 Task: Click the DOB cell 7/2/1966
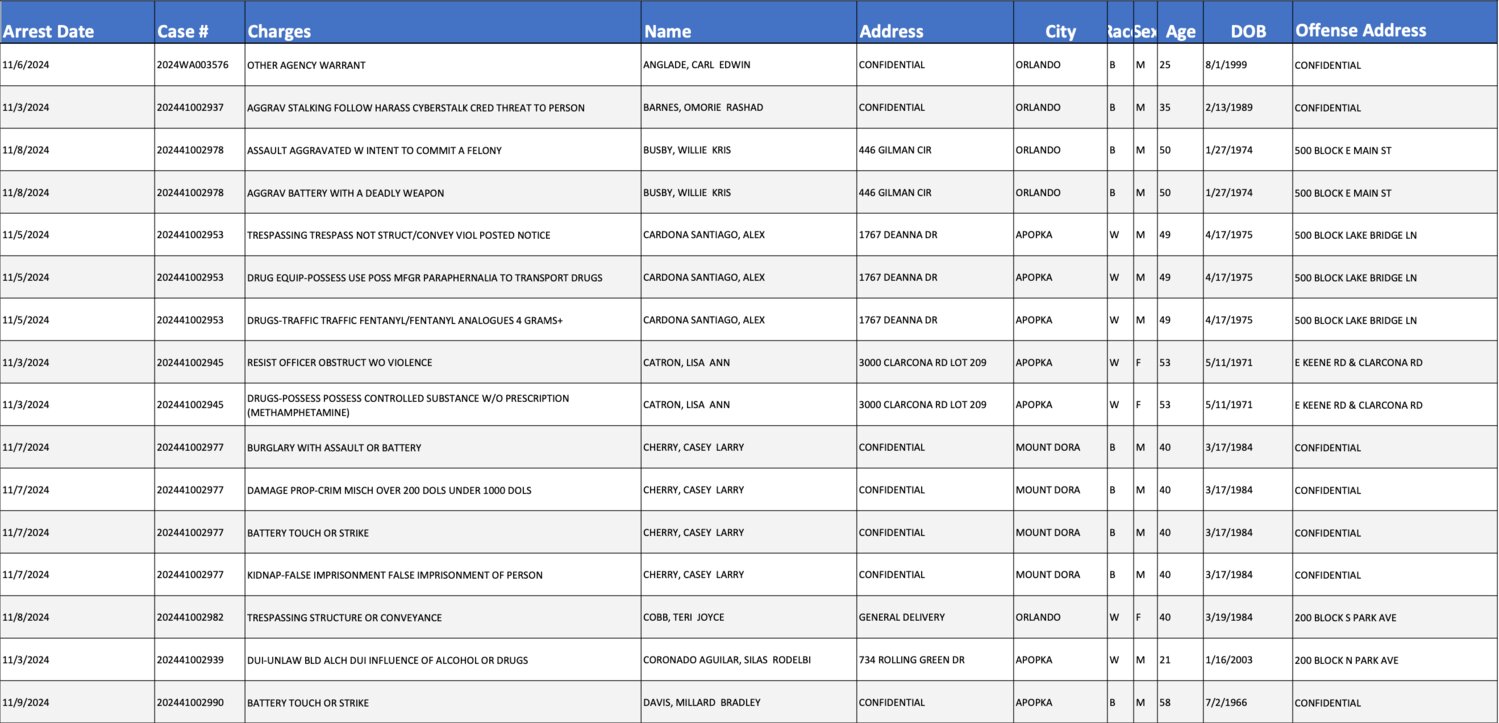(x=1247, y=702)
